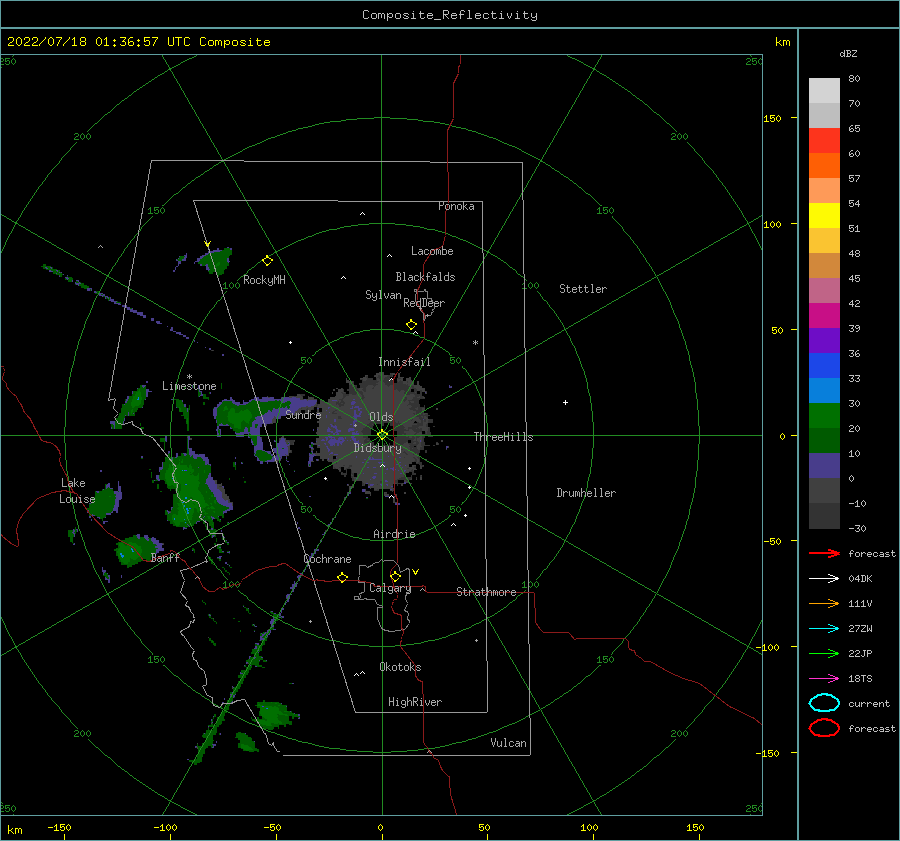Click the Limestone label
This screenshot has height=841, width=900.
point(189,386)
